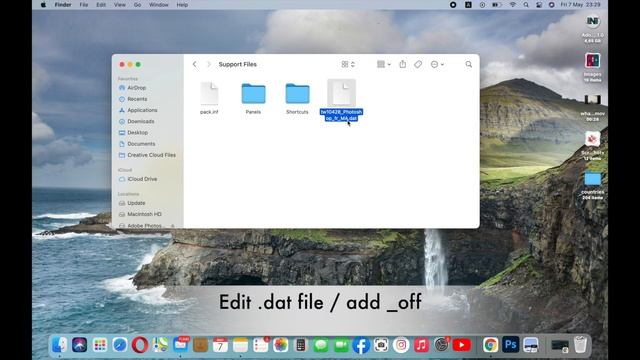Screen dimensions: 640x360
Task: Open Safari from the Dock
Action: pyautogui.click(x=120, y=345)
